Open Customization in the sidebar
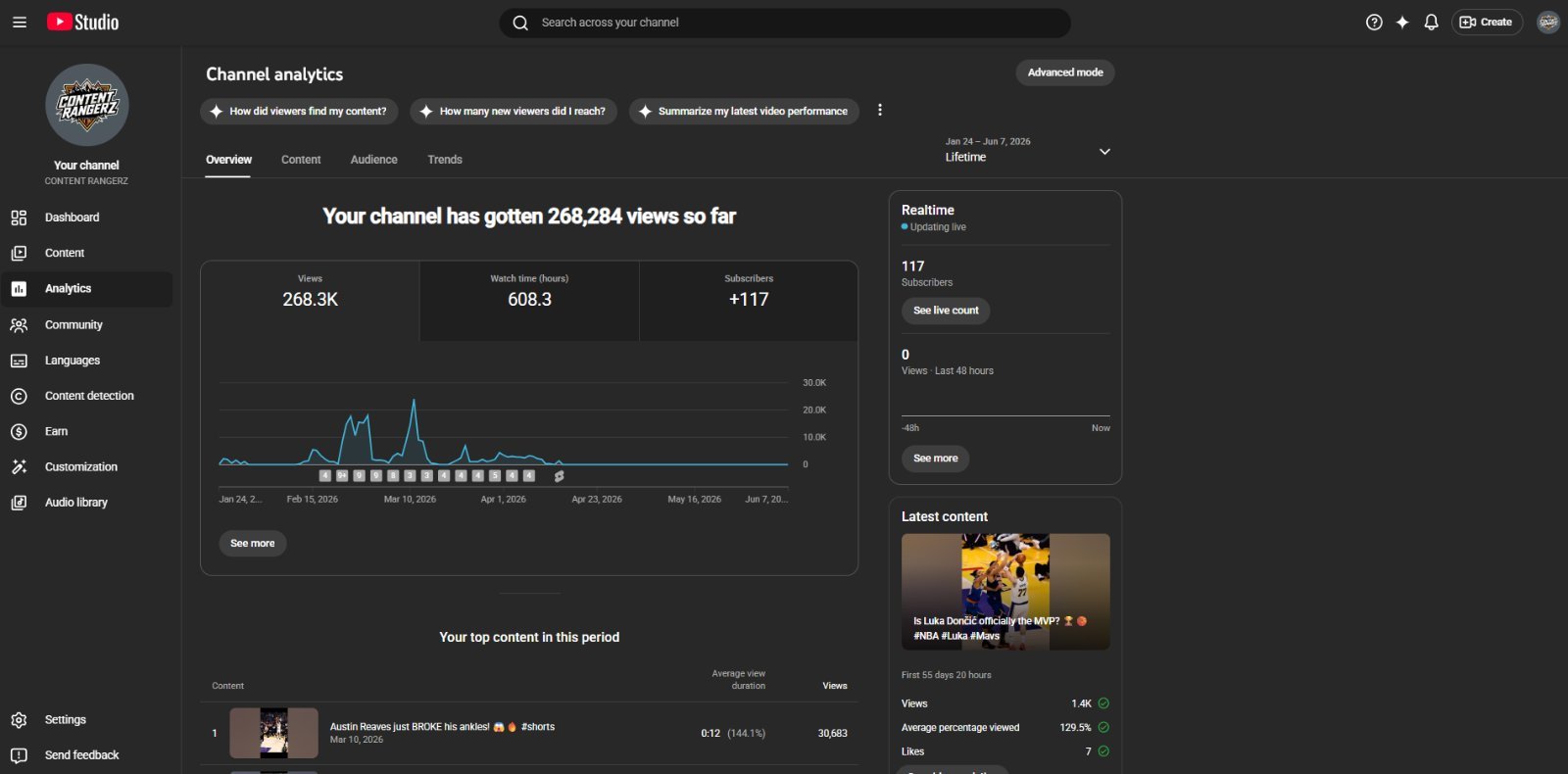Screen dimensions: 1568x774 pos(86,467)
